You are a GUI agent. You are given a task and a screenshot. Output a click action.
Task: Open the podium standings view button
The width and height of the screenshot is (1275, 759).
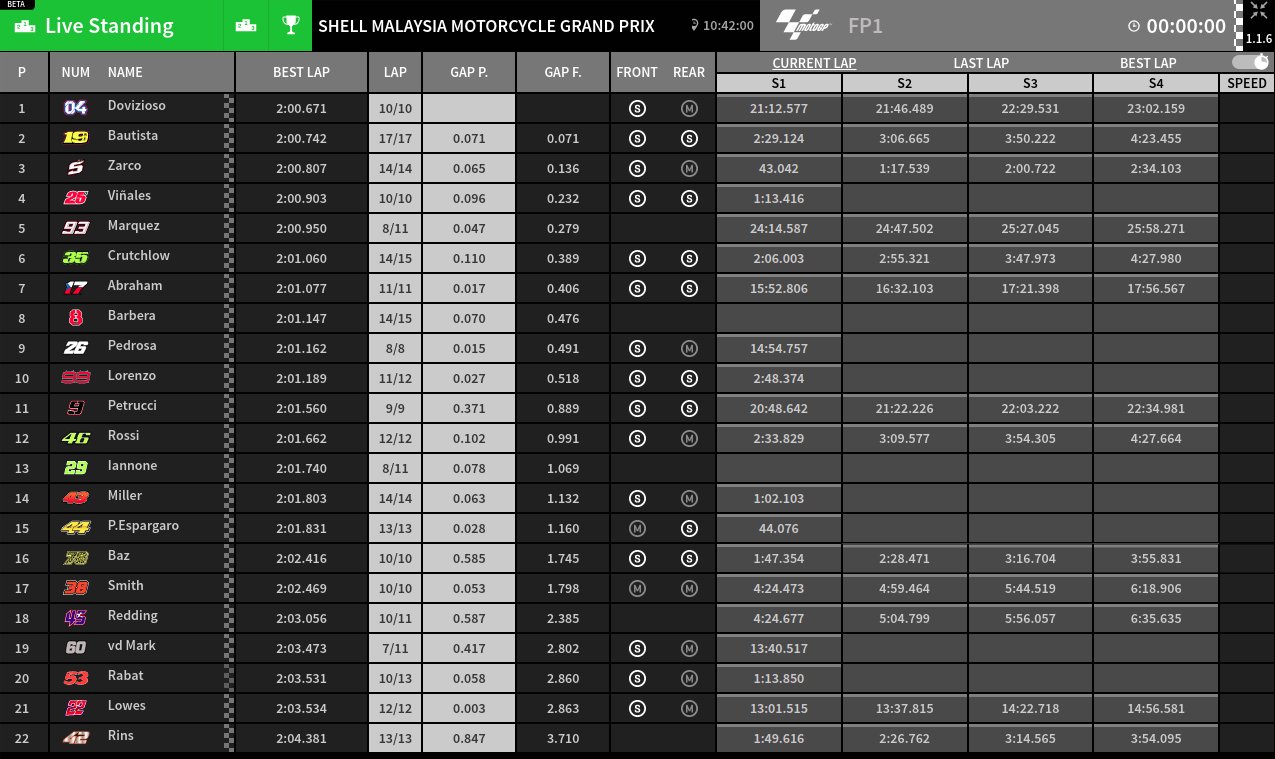point(245,26)
